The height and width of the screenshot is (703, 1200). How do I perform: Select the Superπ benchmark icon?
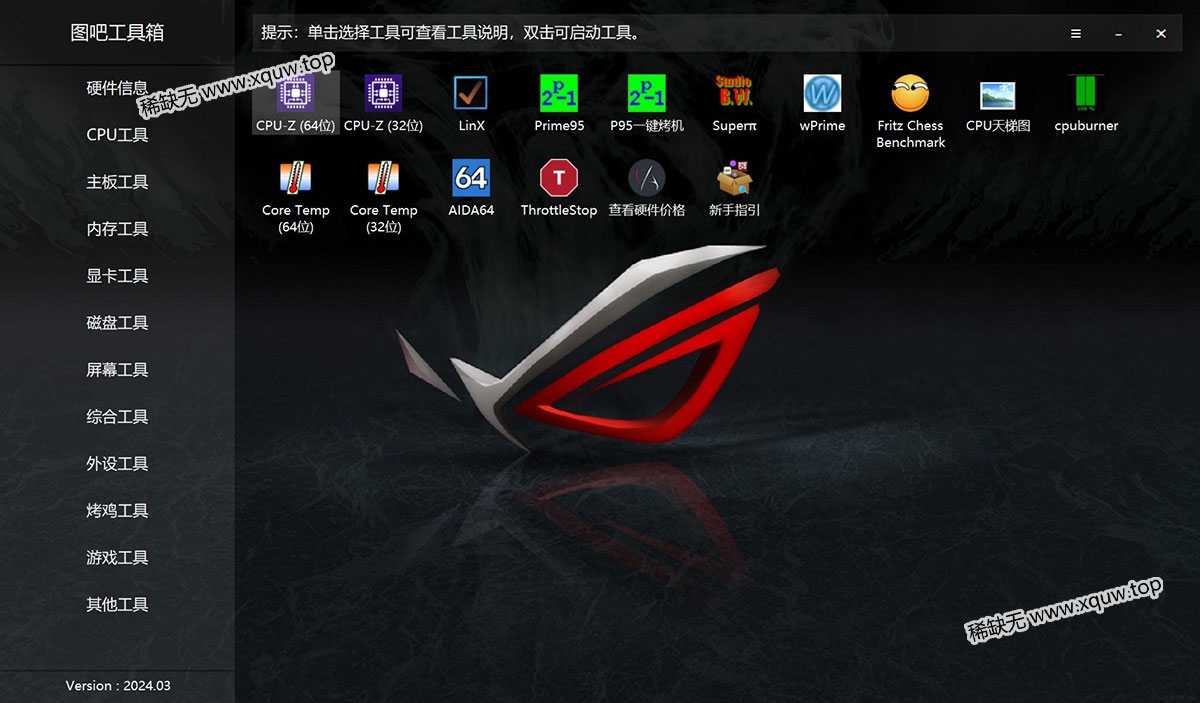pyautogui.click(x=735, y=93)
